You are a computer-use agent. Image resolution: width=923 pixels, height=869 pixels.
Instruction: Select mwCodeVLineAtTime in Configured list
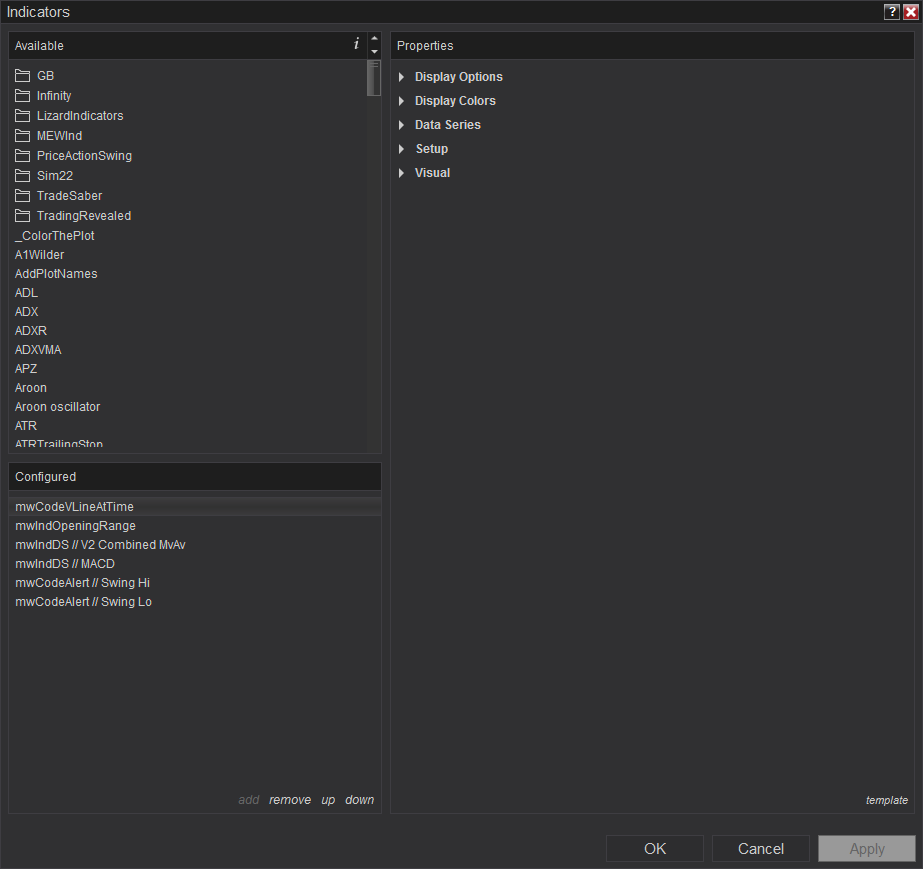click(x=195, y=506)
